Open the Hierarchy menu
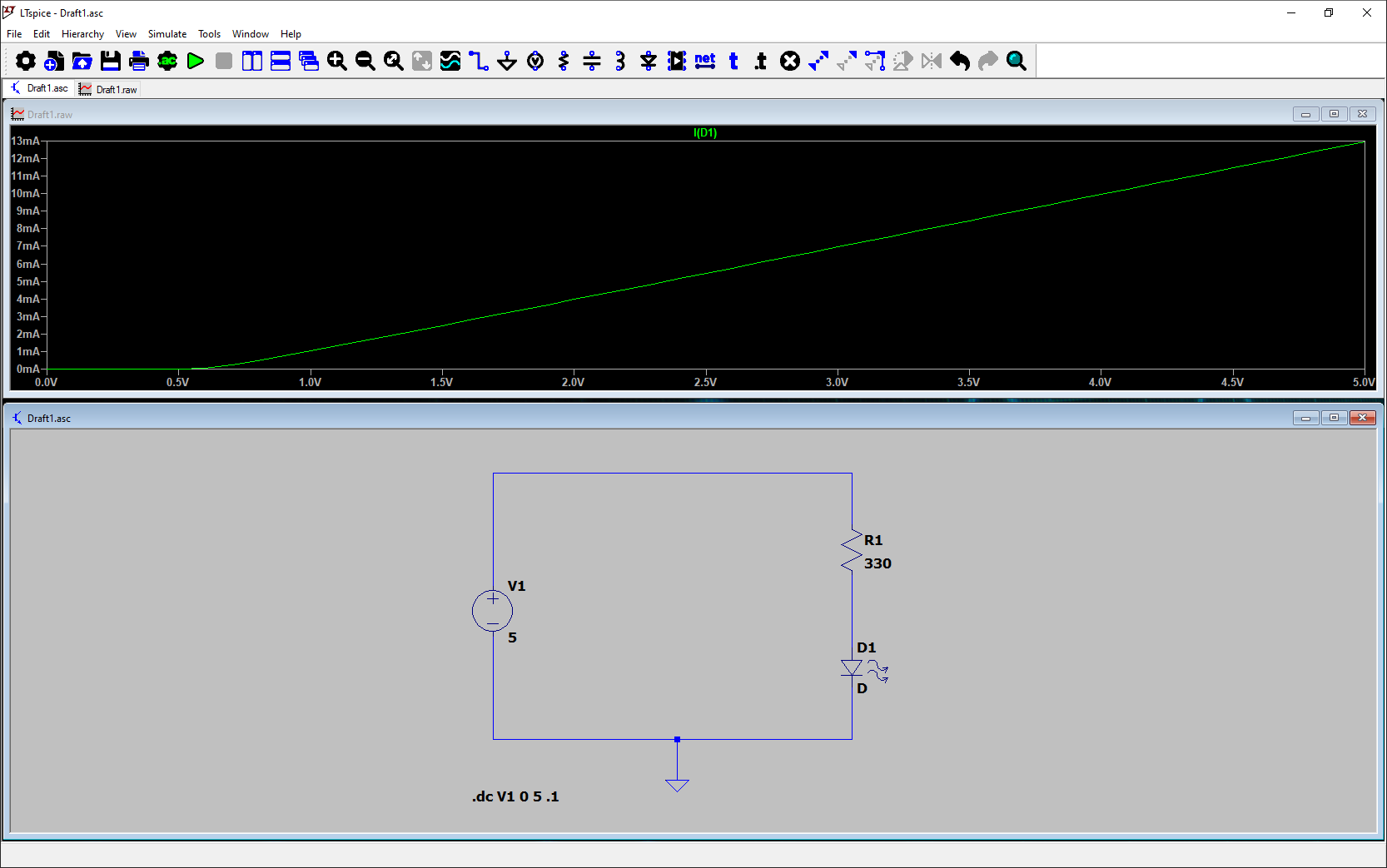 pos(82,34)
